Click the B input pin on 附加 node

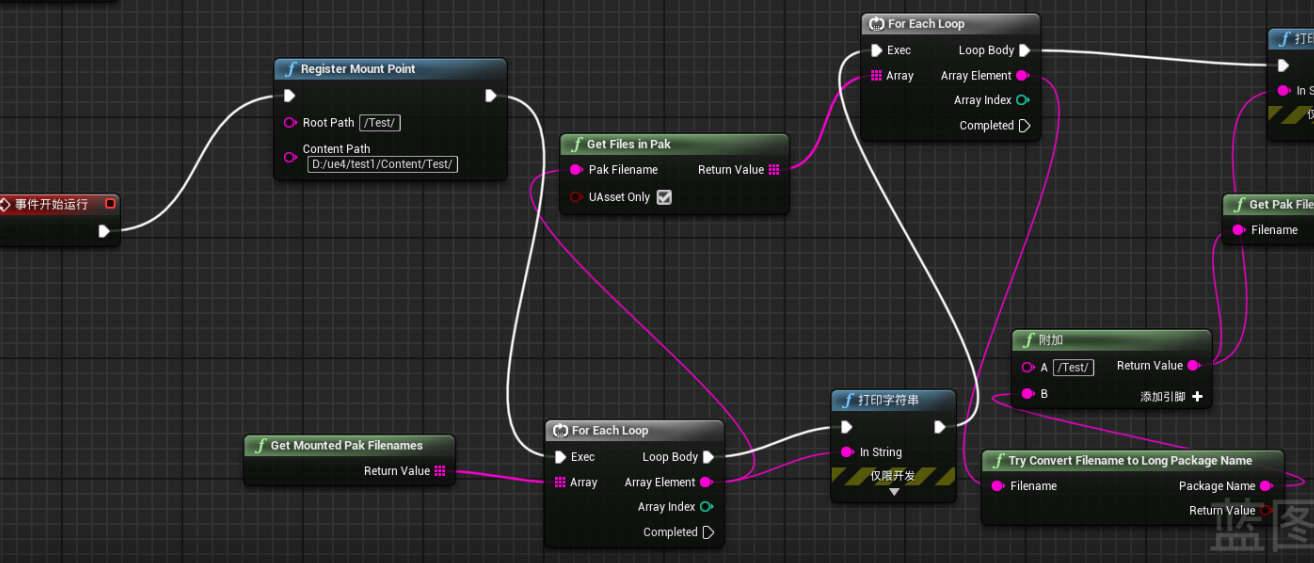tap(1027, 394)
